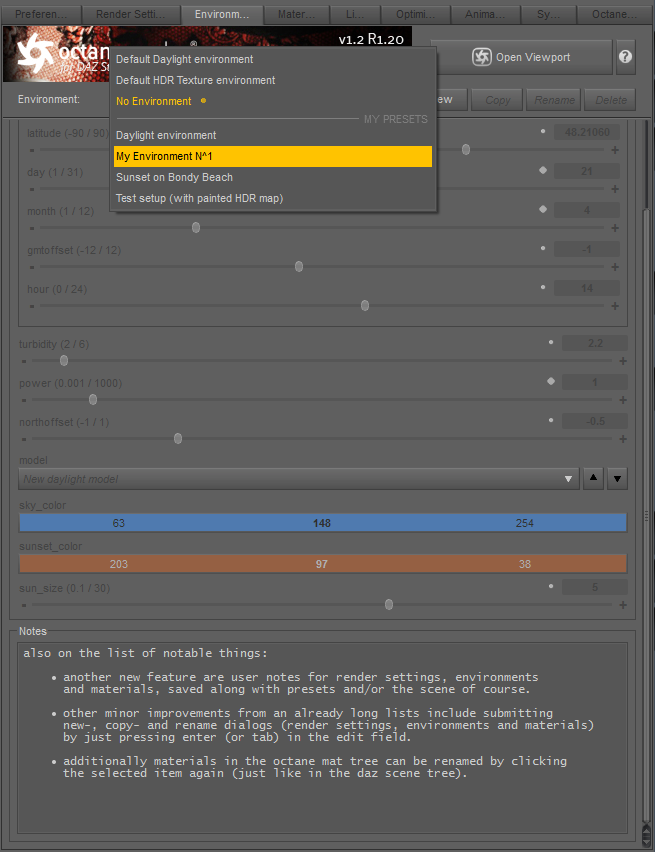Toggle the diamond marker beside day value
Screen dimensions: 655x852
click(542, 170)
